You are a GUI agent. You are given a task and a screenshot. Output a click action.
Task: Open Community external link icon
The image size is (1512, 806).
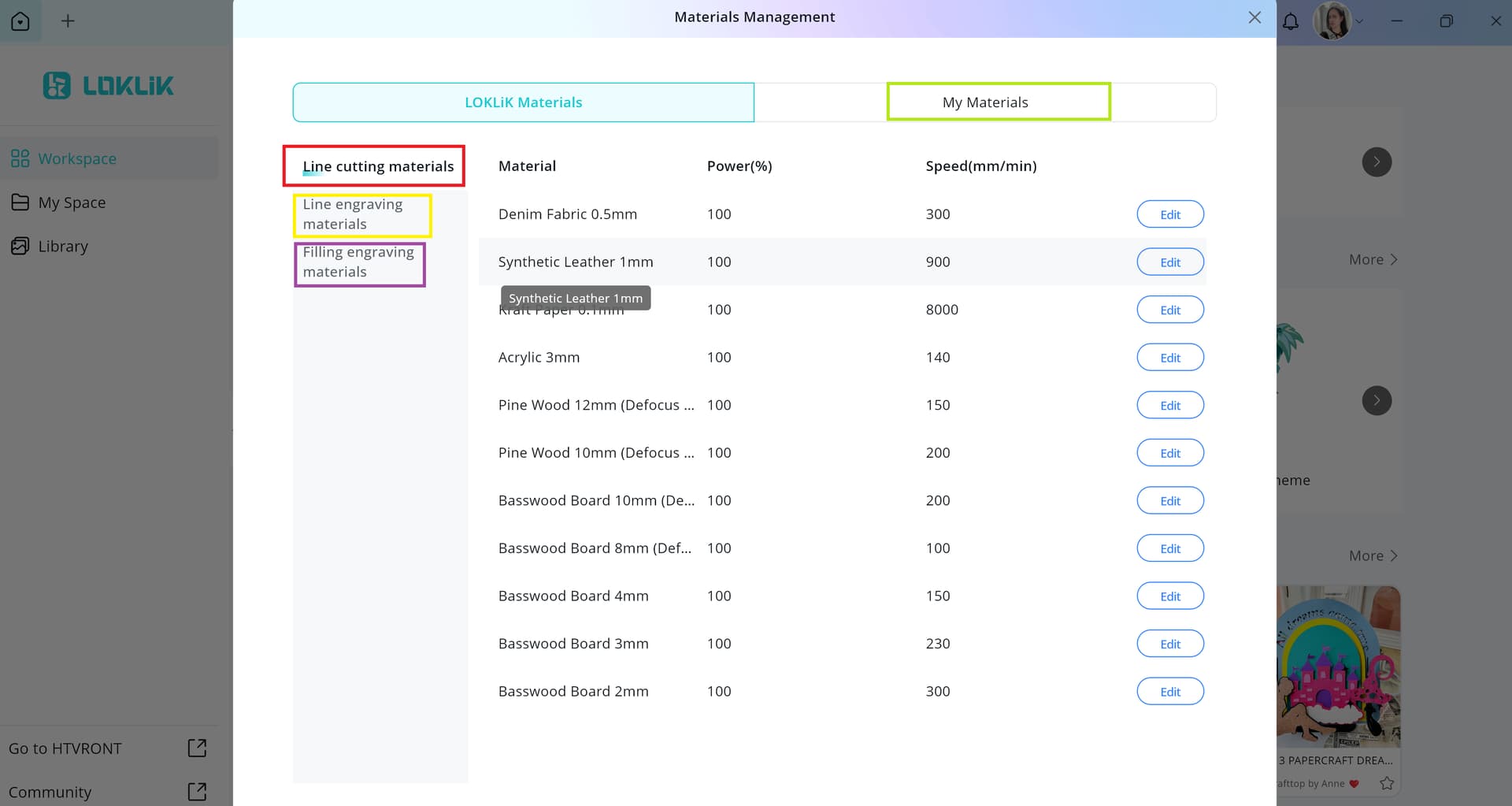(x=197, y=791)
